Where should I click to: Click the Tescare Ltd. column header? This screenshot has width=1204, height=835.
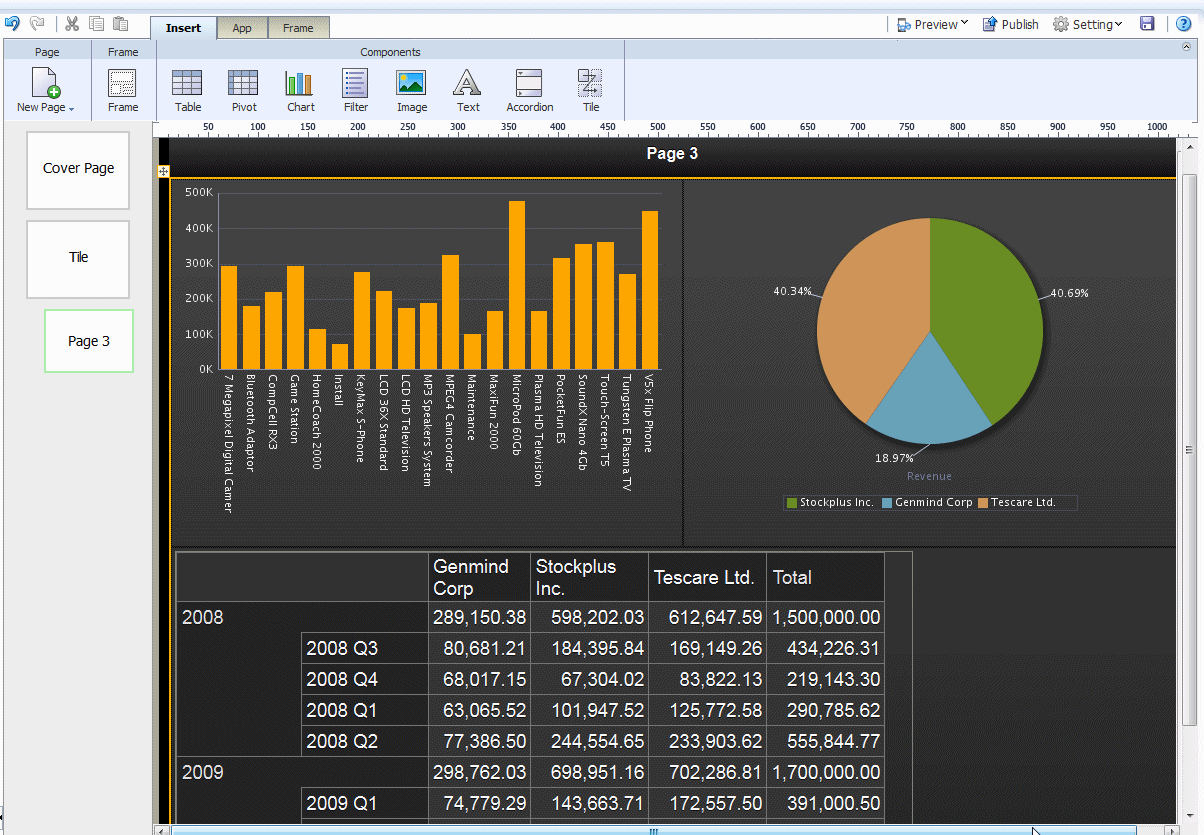coord(707,577)
